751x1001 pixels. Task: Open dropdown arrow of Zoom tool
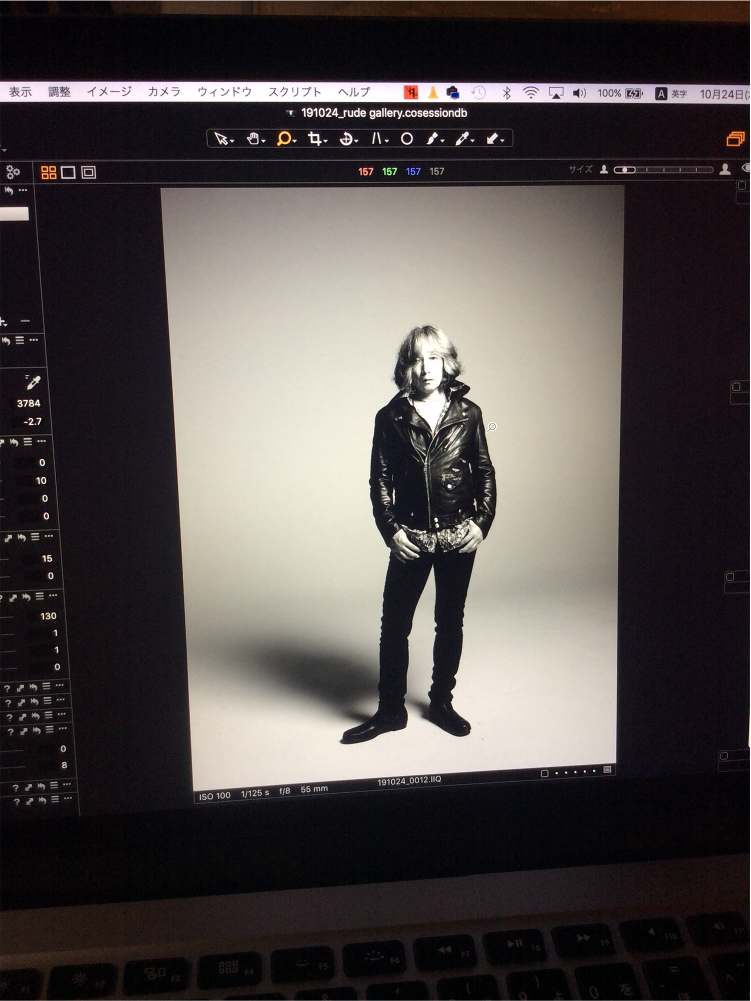click(x=294, y=141)
